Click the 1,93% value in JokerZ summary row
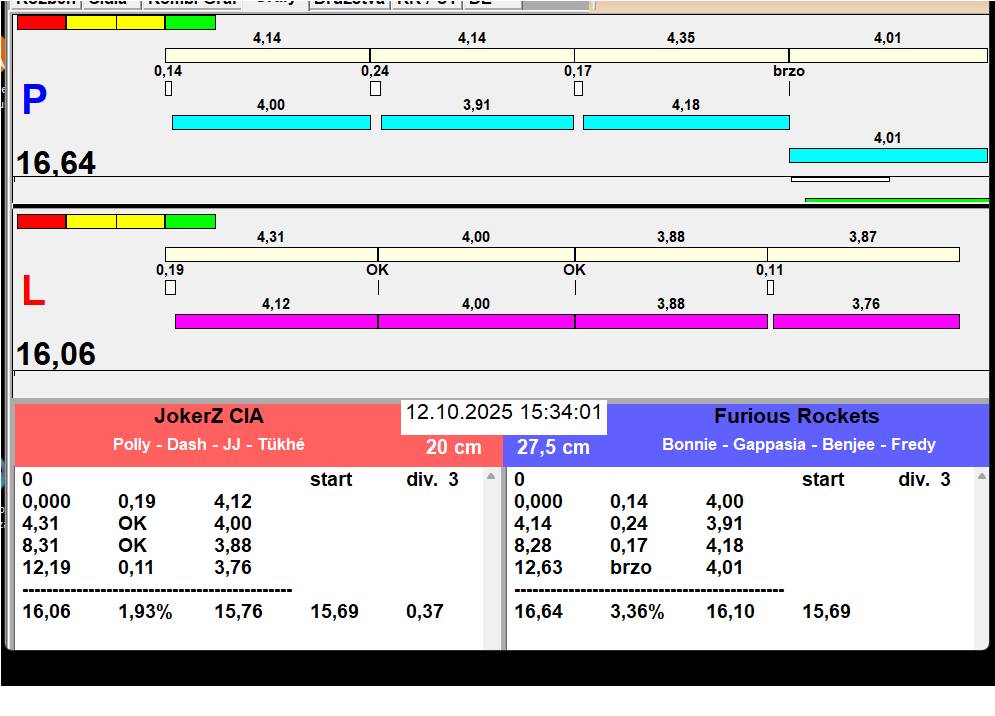 pos(145,611)
